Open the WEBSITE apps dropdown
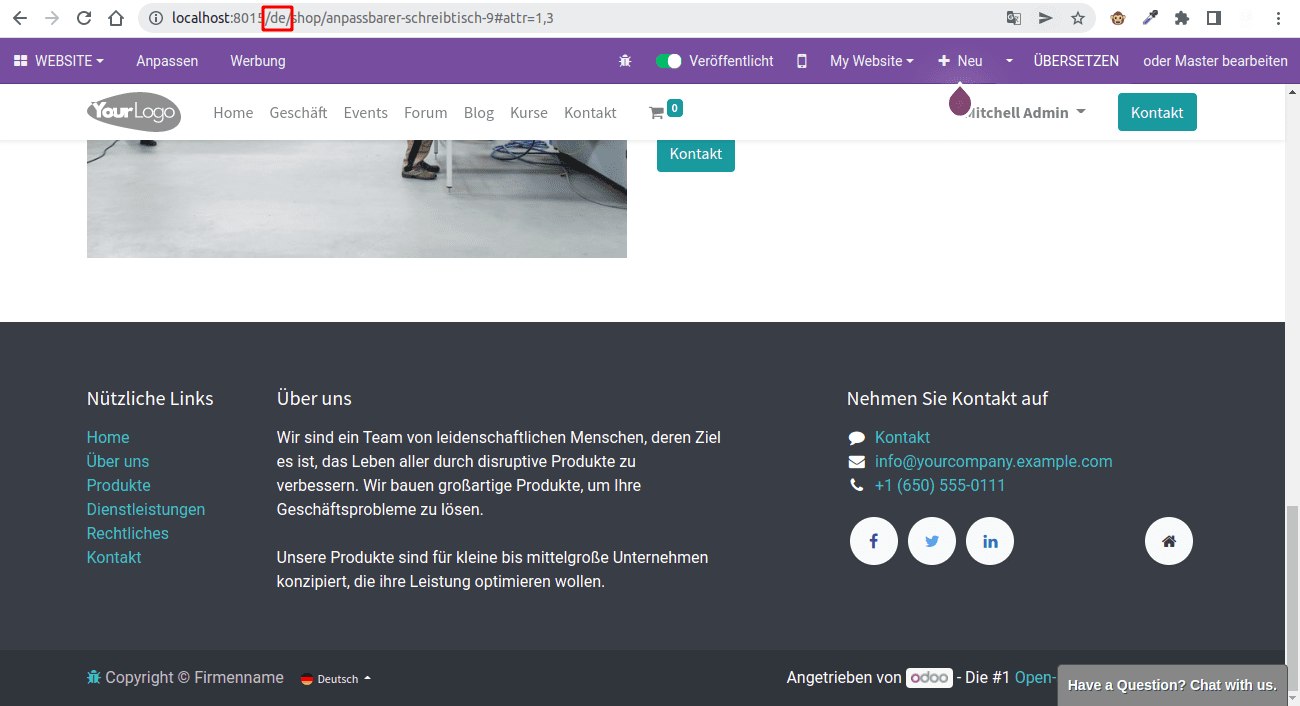 [x=59, y=61]
